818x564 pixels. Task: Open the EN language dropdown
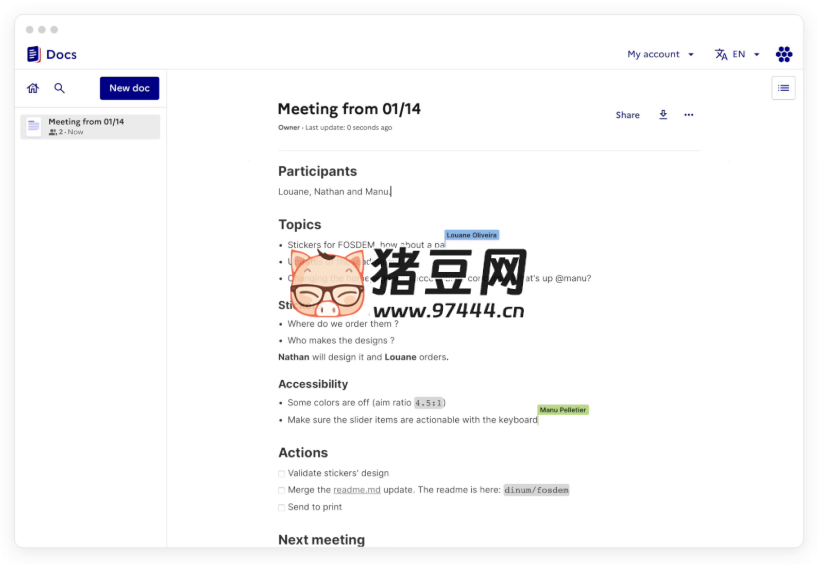point(746,54)
